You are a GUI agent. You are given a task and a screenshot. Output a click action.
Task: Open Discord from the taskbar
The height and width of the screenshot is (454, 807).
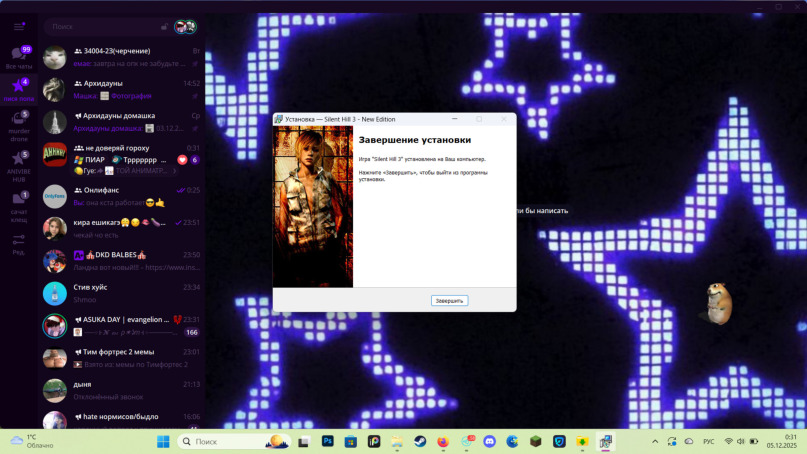[x=489, y=442]
